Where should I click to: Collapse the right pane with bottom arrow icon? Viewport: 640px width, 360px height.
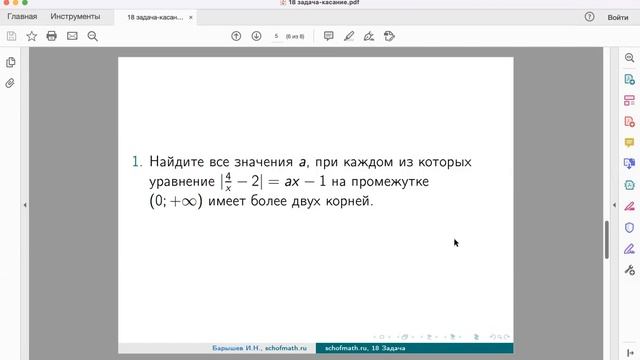[x=630, y=353]
